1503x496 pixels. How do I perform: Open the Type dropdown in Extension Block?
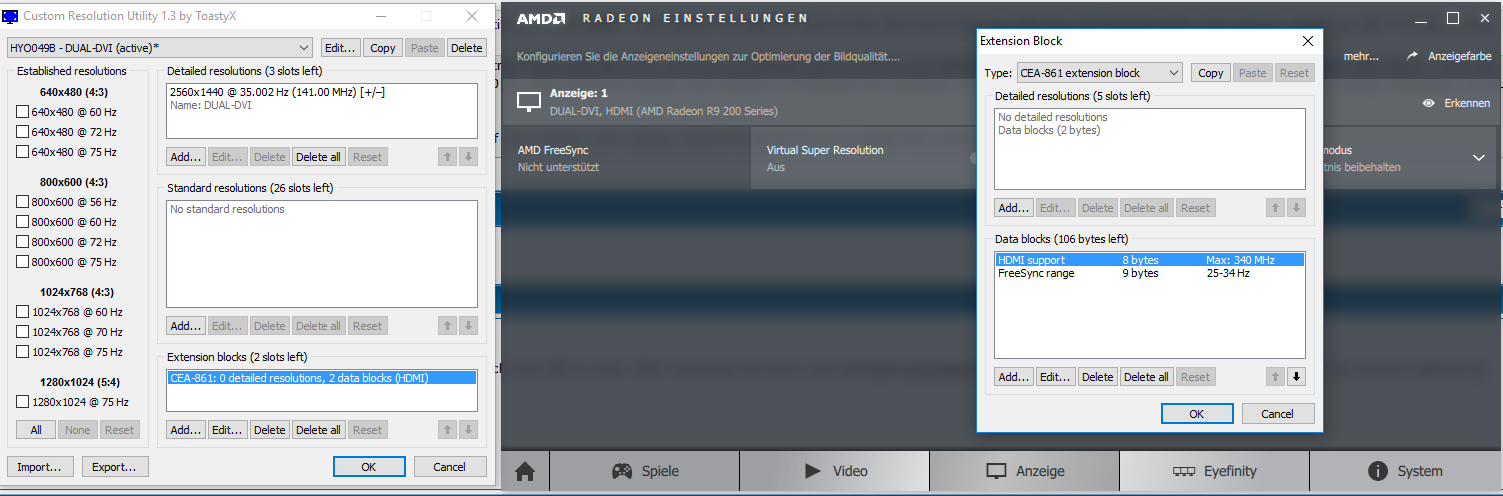pos(1099,73)
